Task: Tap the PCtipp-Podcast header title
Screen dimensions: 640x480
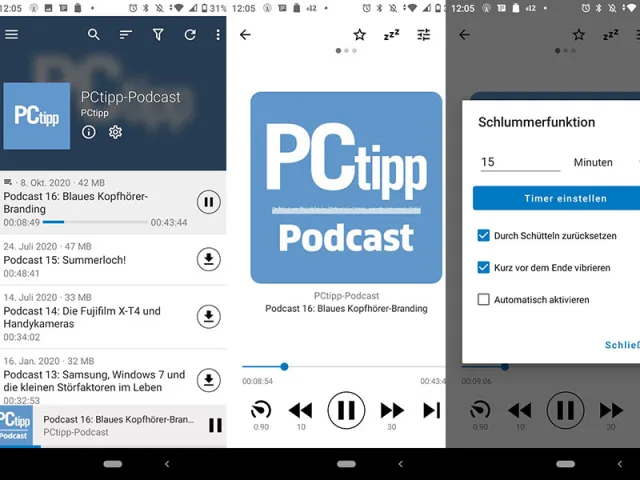Action: pyautogui.click(x=131, y=98)
